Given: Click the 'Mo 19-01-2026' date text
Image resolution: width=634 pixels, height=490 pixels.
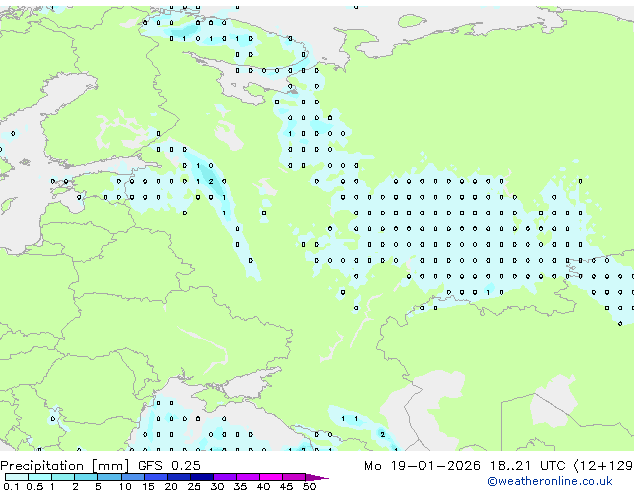Looking at the screenshot, I should coord(422,466).
